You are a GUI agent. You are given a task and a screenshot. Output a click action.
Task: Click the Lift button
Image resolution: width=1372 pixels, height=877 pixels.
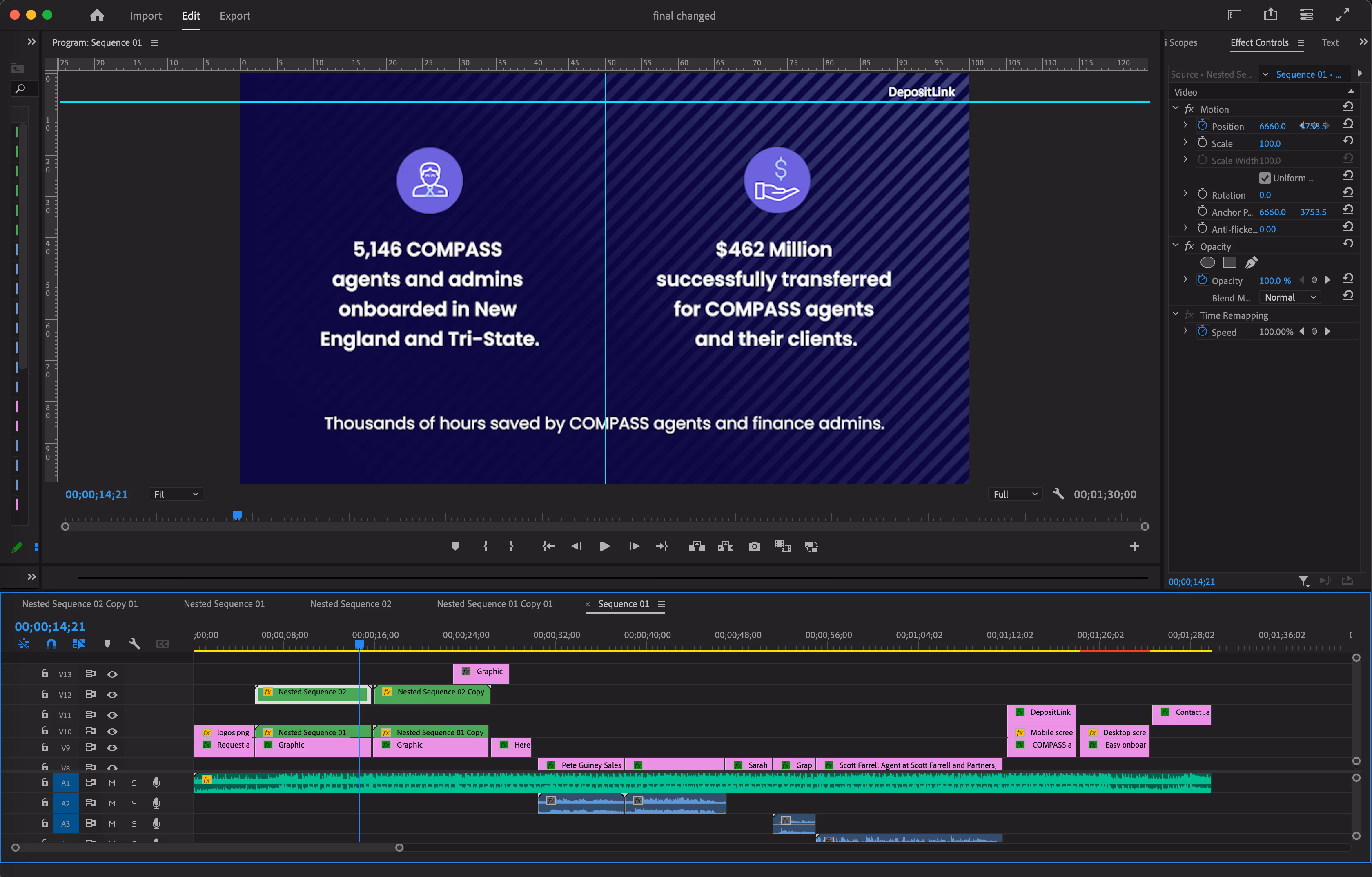696,546
